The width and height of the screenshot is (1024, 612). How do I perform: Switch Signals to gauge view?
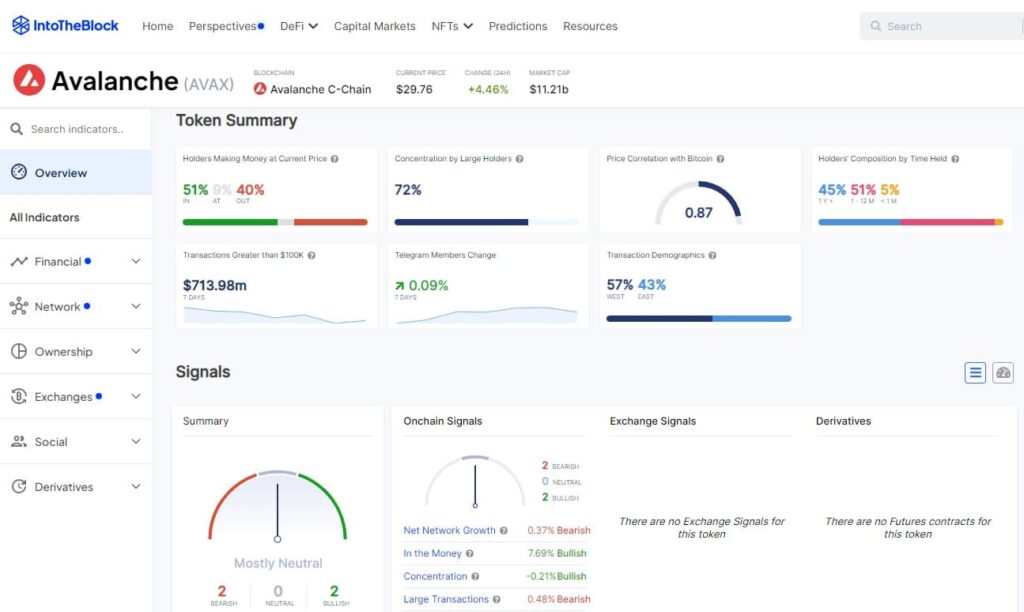point(1003,372)
